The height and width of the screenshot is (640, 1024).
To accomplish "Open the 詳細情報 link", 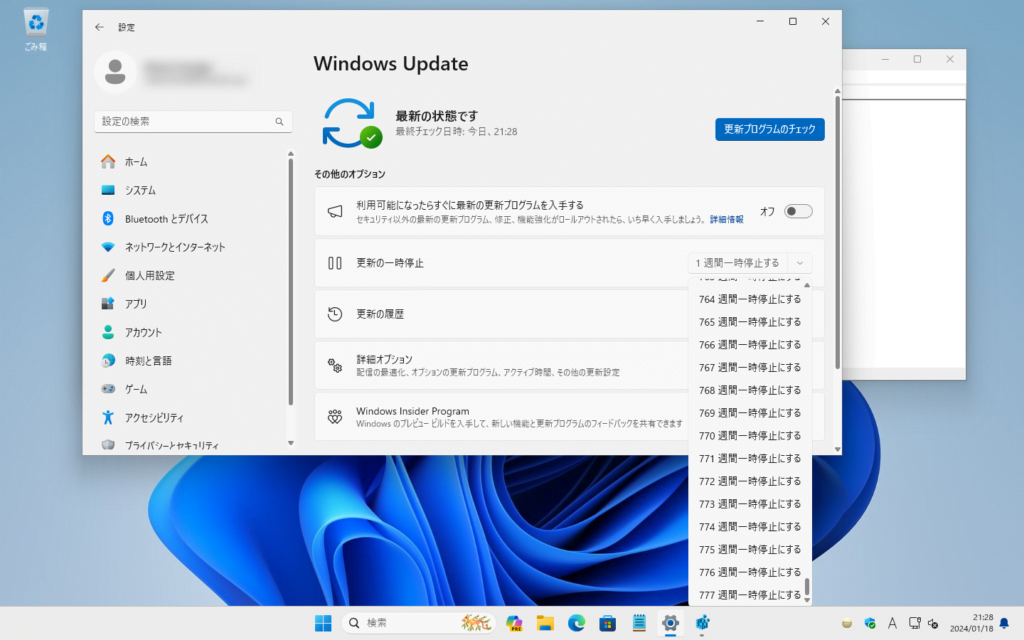I will (x=727, y=219).
